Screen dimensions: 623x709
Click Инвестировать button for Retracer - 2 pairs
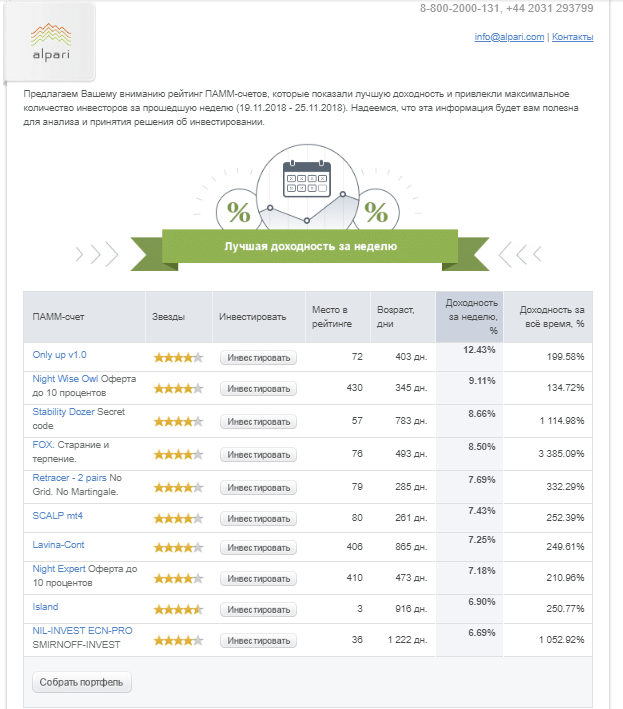259,487
